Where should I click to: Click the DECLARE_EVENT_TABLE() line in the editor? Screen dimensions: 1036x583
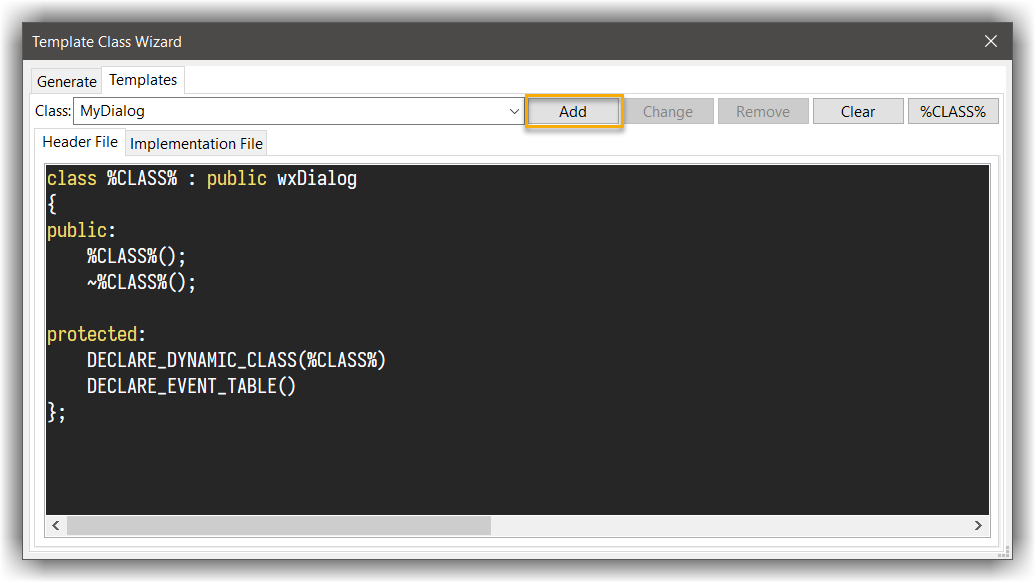pos(191,386)
